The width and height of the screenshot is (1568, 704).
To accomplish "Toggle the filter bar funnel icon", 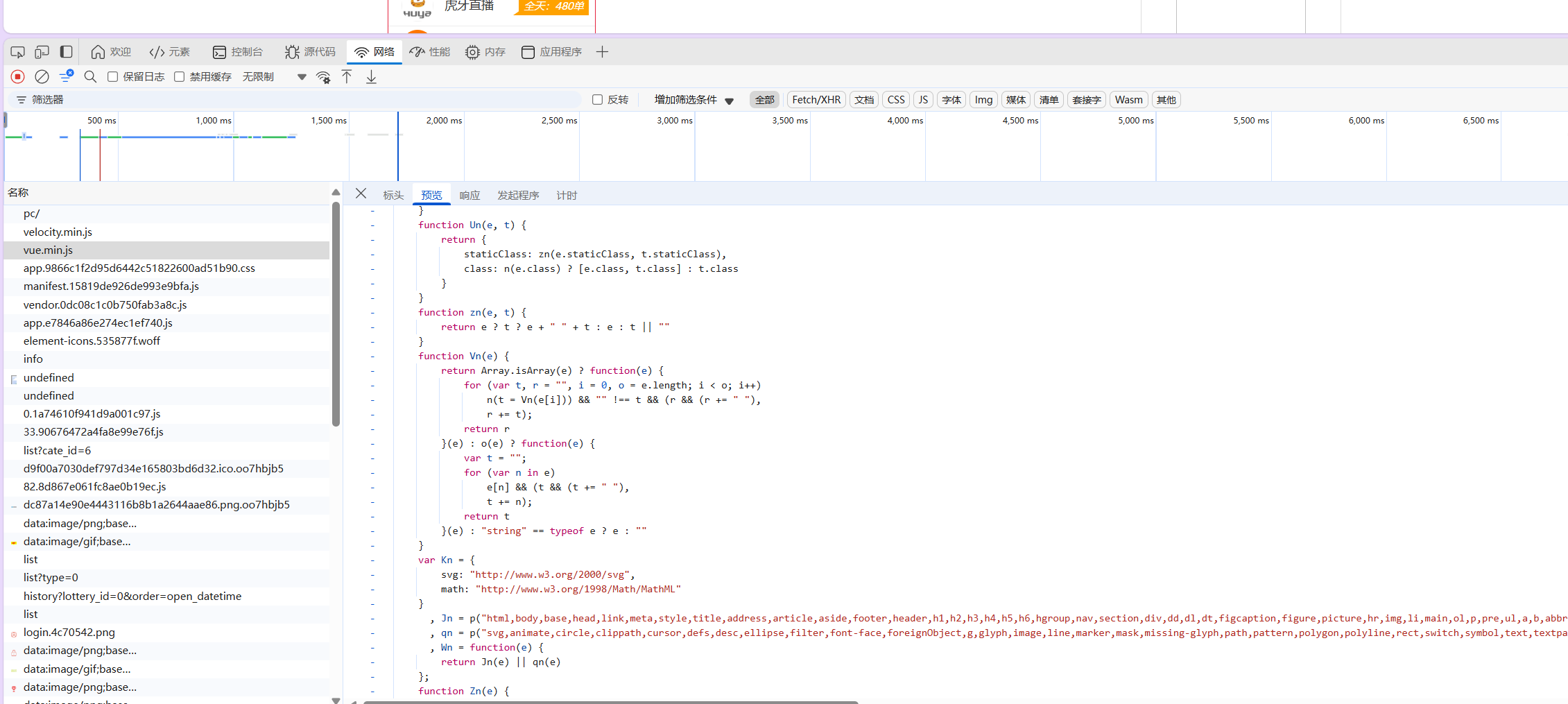I will [66, 77].
